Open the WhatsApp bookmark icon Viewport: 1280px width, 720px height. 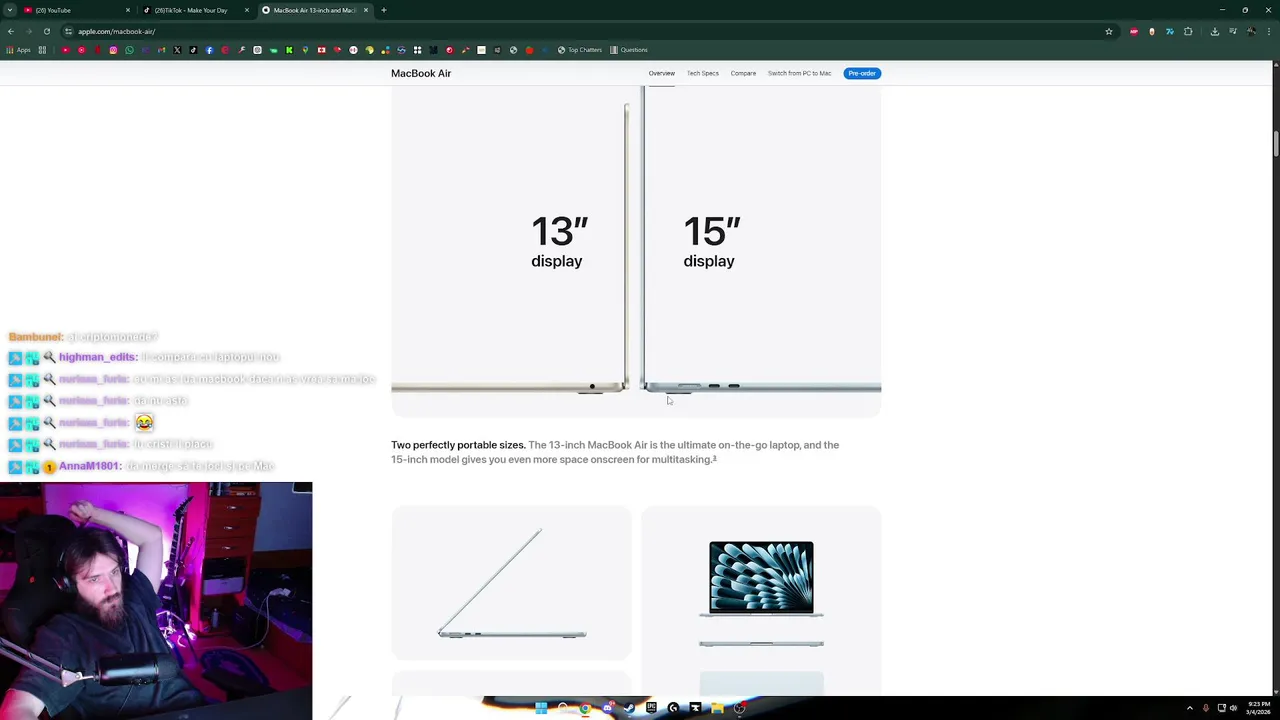[129, 50]
